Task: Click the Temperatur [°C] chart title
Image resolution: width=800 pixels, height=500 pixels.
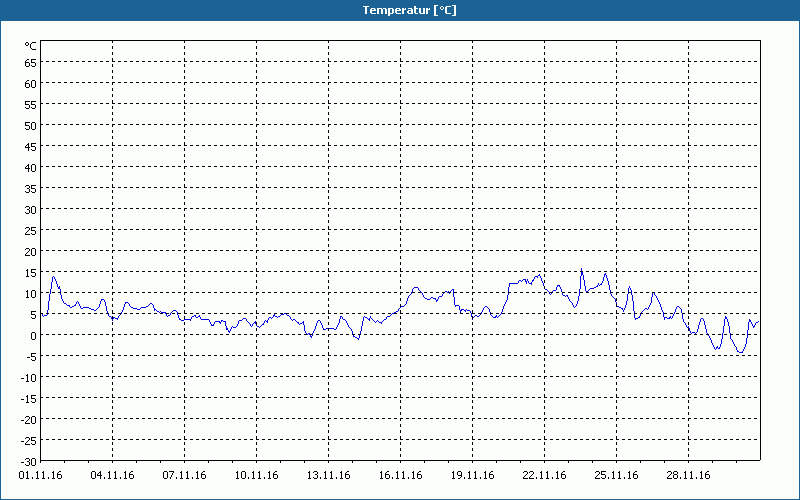Action: point(409,10)
